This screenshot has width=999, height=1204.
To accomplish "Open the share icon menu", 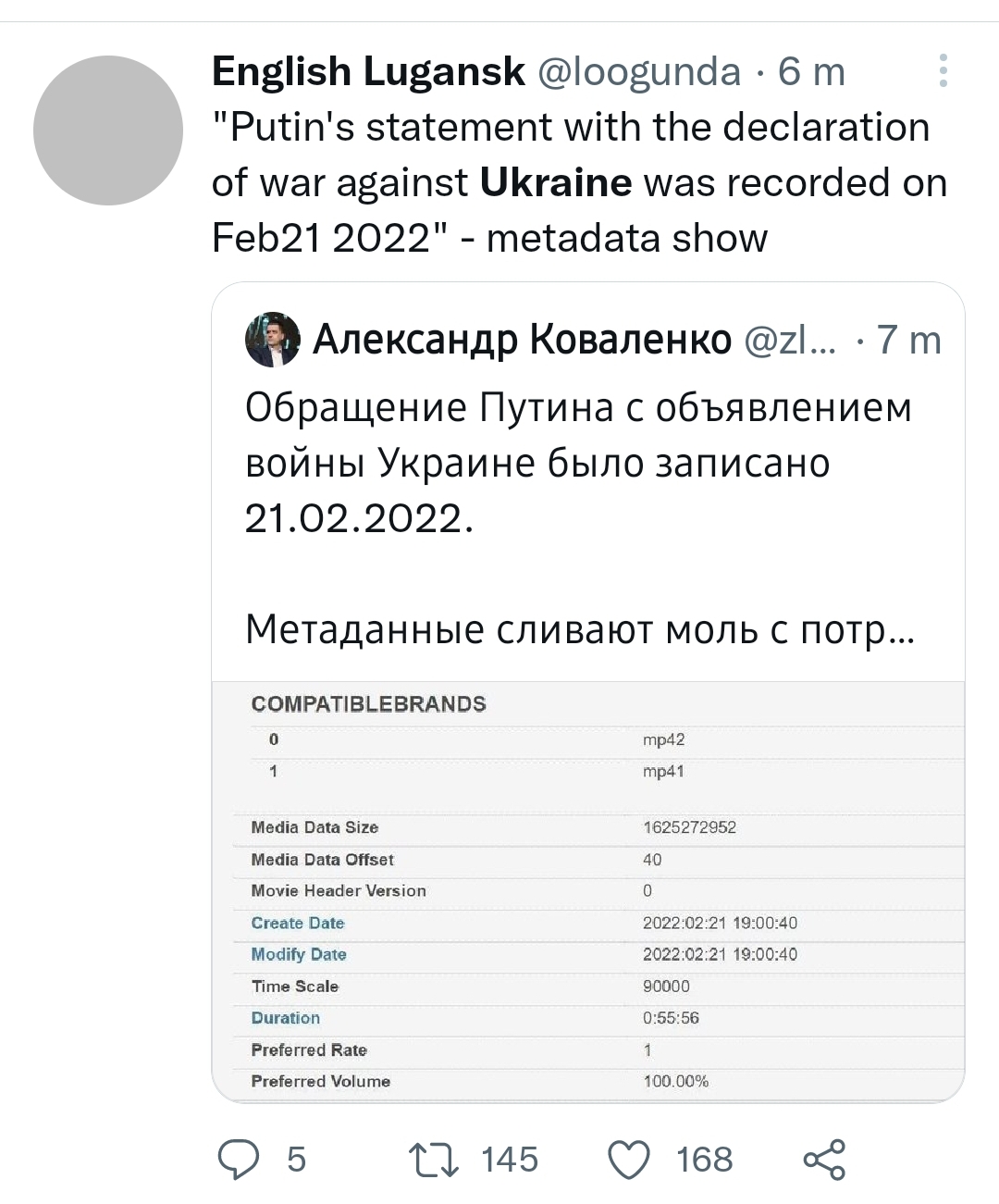I will pyautogui.click(x=824, y=1160).
